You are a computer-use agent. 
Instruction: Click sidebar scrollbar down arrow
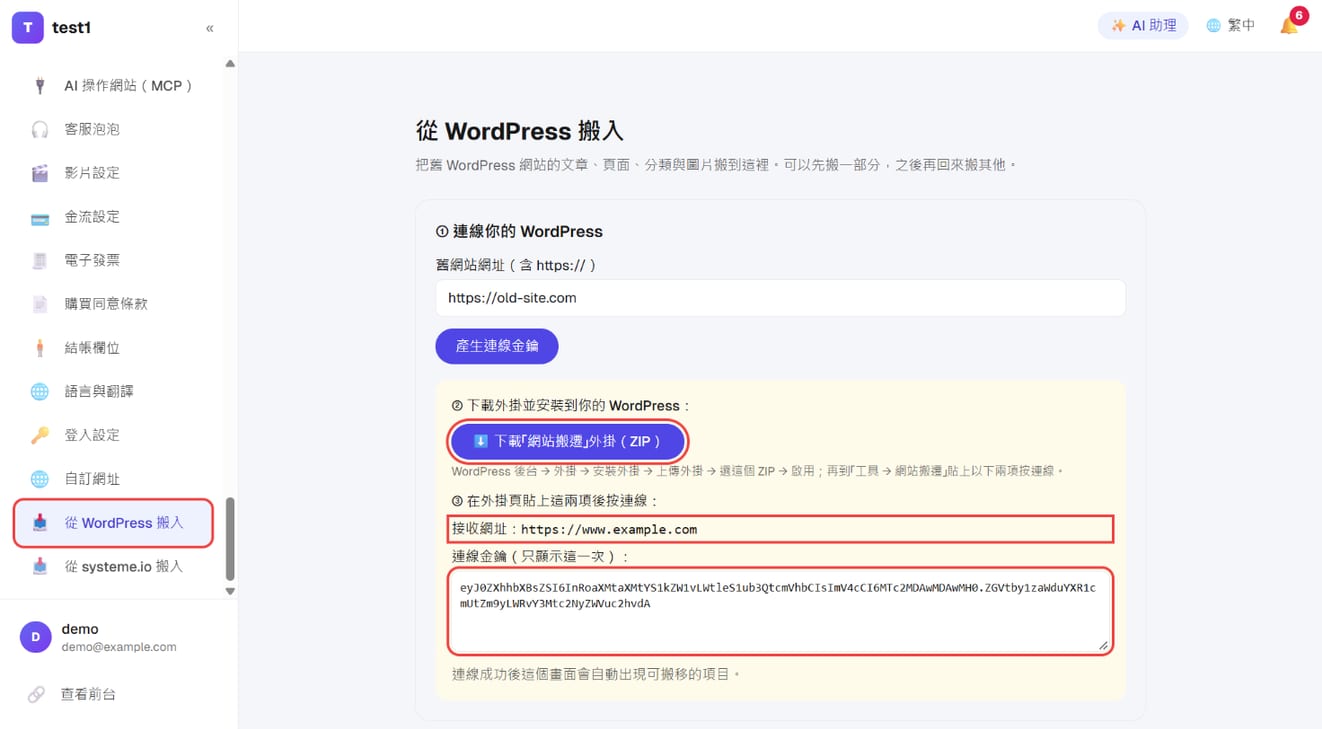tap(230, 591)
